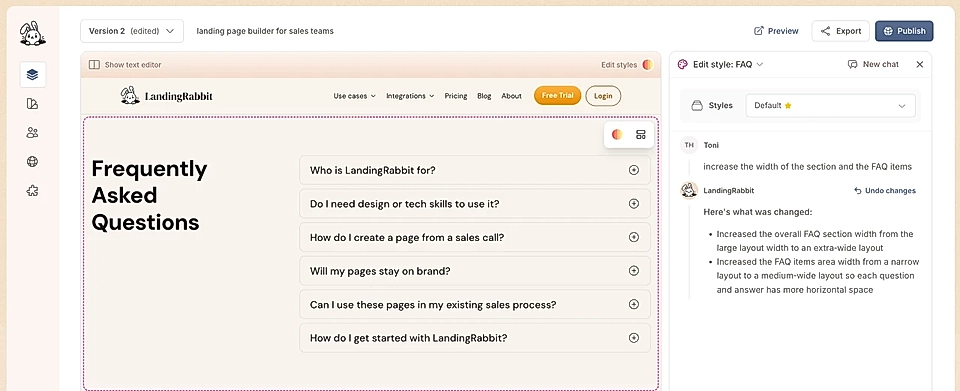Open the Blog nav link
The width and height of the screenshot is (960, 391).
pyautogui.click(x=484, y=96)
